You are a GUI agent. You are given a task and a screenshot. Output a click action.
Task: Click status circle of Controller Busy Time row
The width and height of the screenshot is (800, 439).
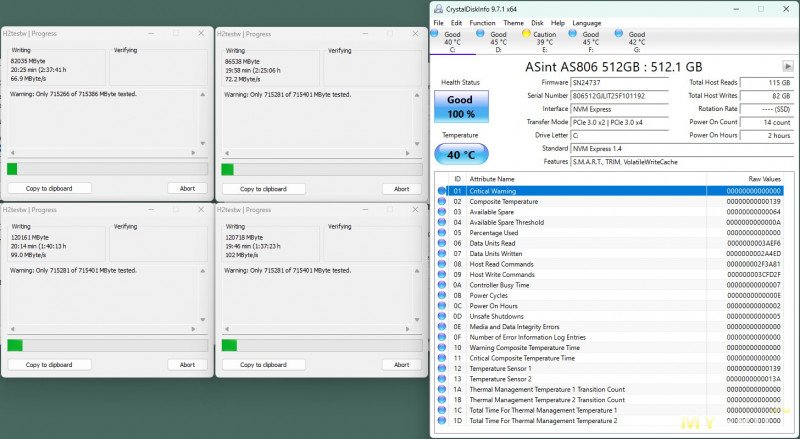tap(442, 285)
